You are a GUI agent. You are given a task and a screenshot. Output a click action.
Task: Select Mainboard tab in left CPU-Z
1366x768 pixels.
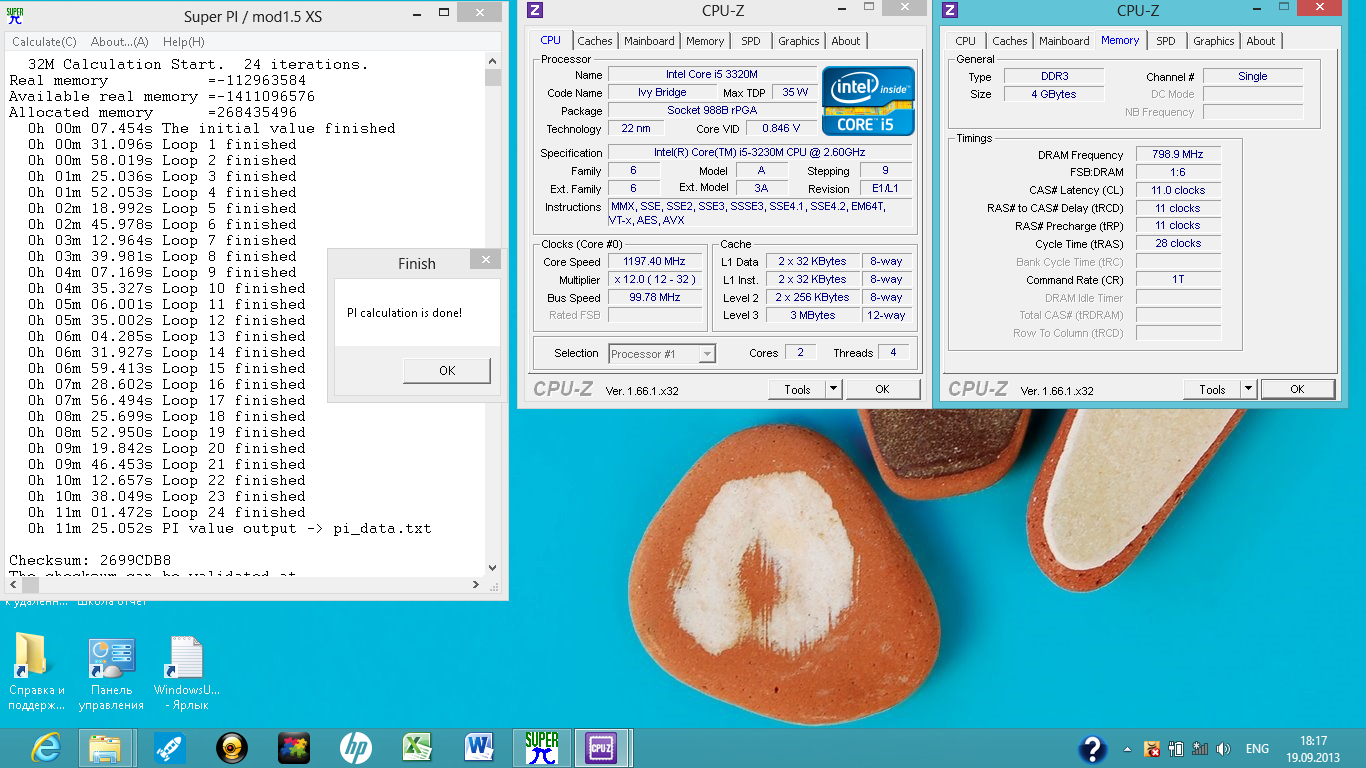(x=649, y=41)
